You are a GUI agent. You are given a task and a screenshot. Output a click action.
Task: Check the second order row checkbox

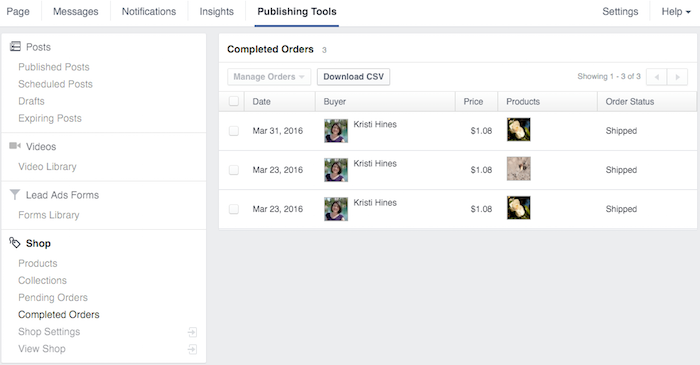click(233, 170)
